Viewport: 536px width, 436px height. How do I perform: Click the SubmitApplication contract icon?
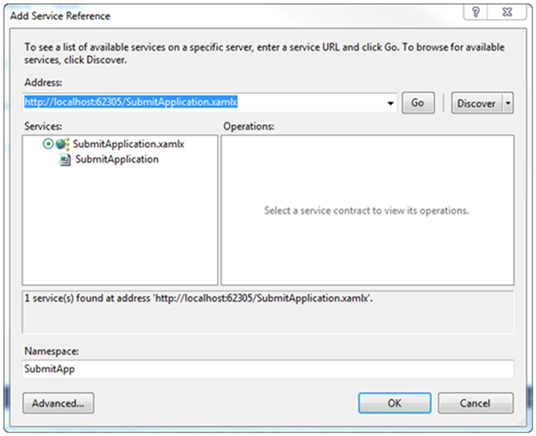(65, 159)
